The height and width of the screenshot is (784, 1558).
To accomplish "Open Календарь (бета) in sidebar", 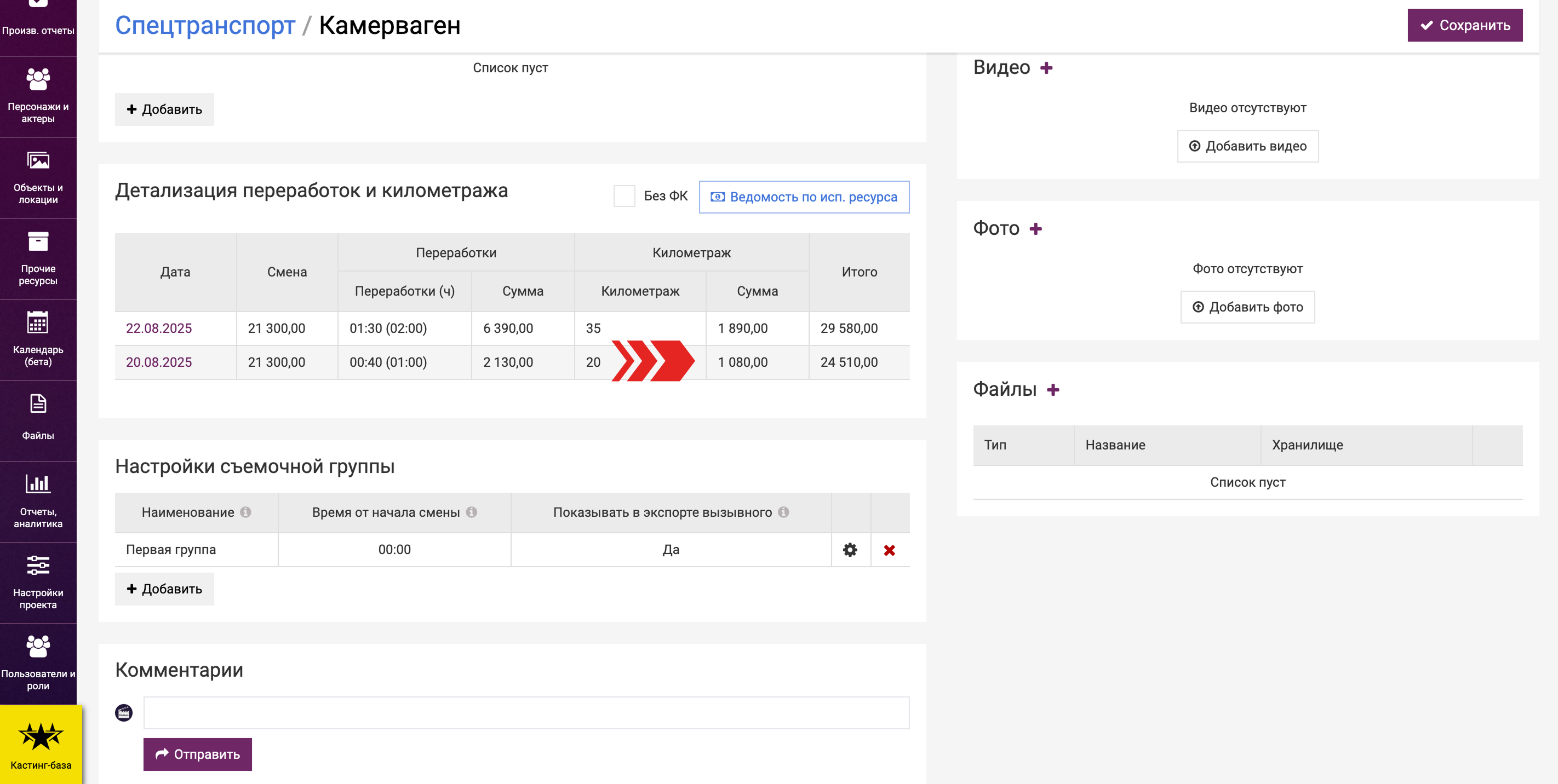I will [38, 338].
